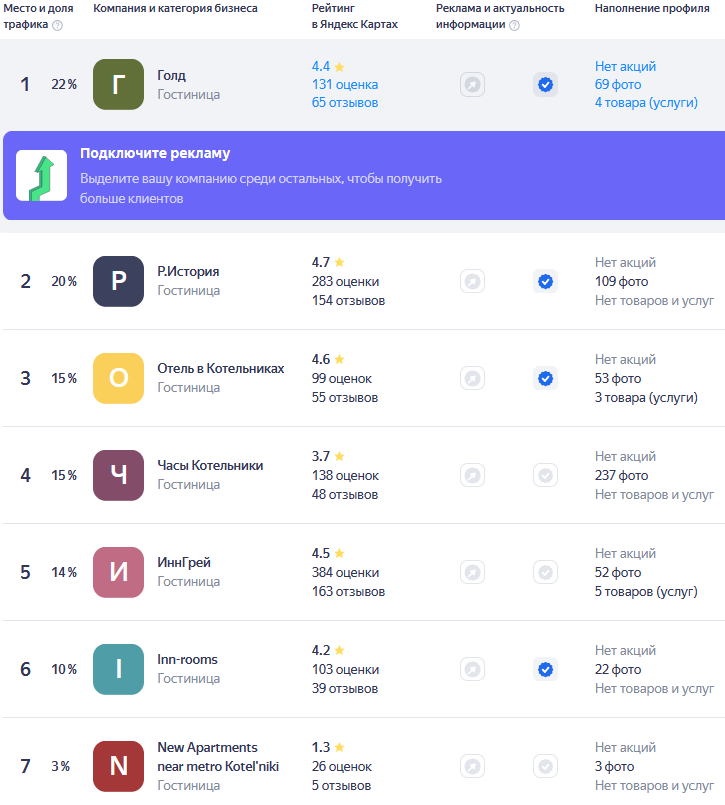Click '5 товаров (услуг)' in ИннГрей row
This screenshot has height=805, width=725.
[x=646, y=592]
